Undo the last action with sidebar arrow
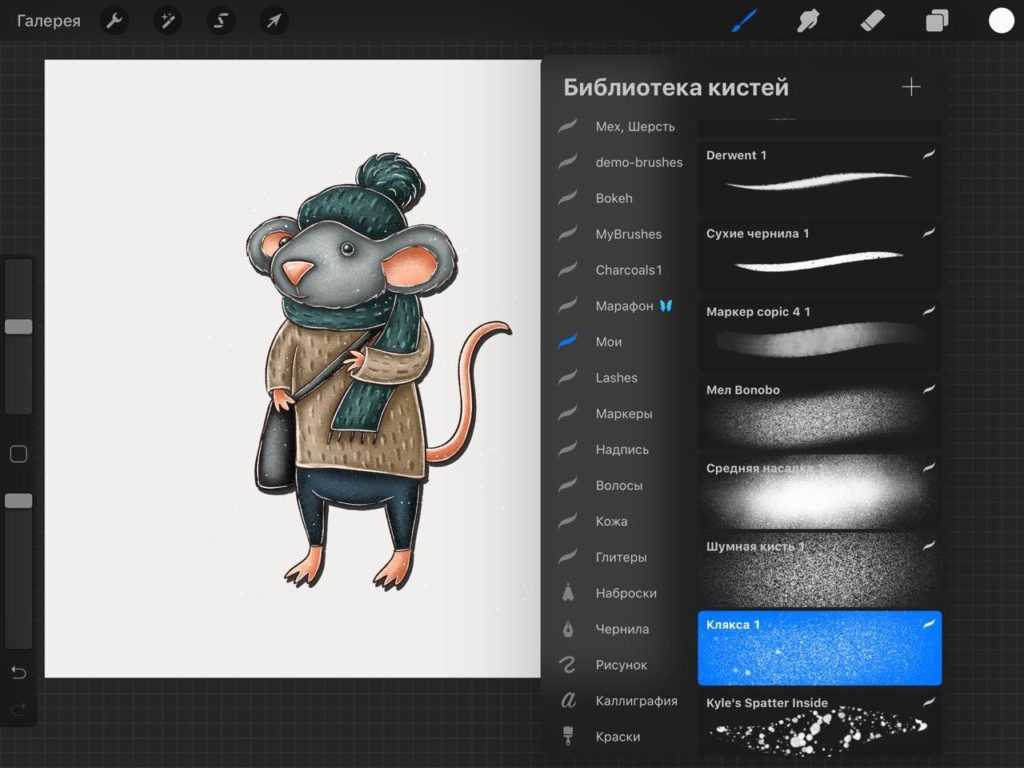Screen dimensions: 1024x768 coord(18,671)
